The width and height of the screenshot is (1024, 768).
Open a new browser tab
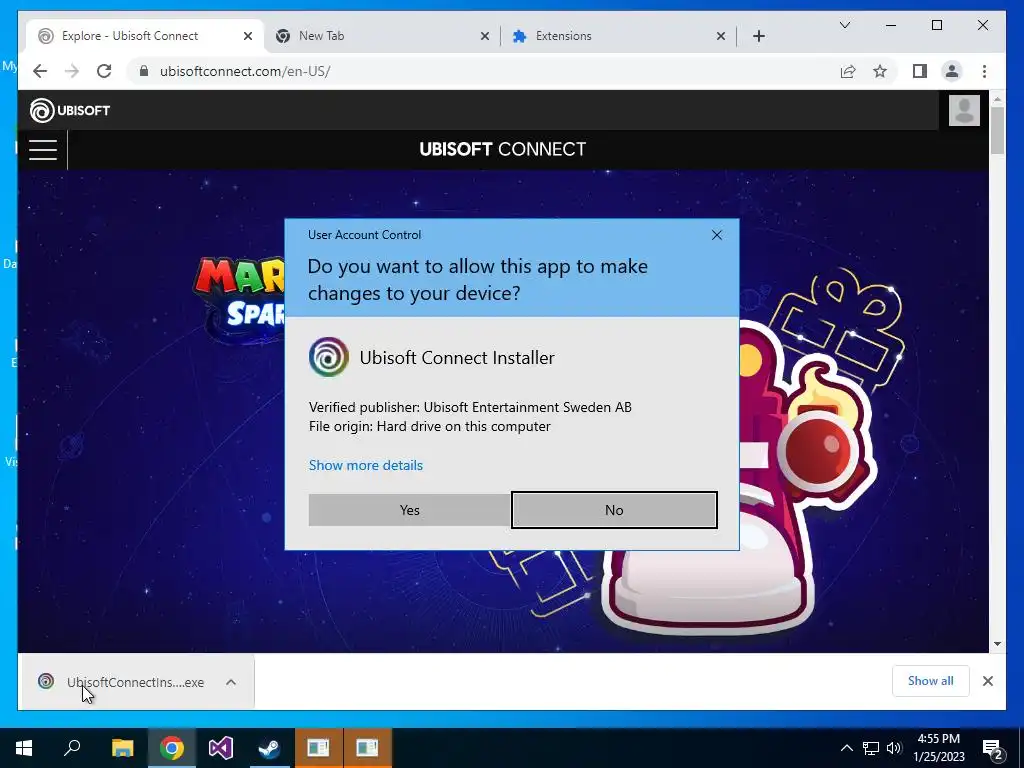point(758,36)
